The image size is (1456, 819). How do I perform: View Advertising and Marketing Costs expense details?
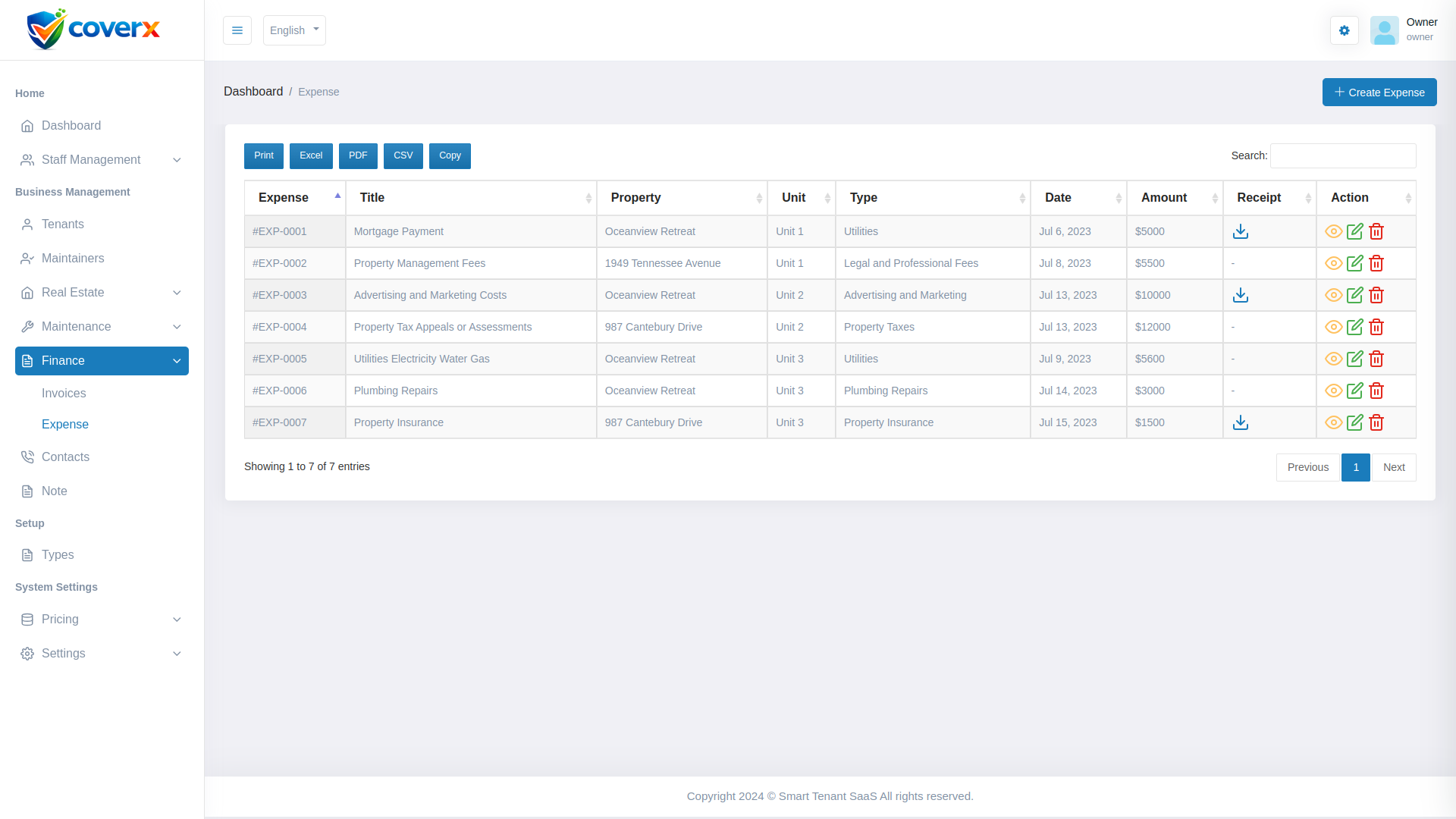[1334, 295]
